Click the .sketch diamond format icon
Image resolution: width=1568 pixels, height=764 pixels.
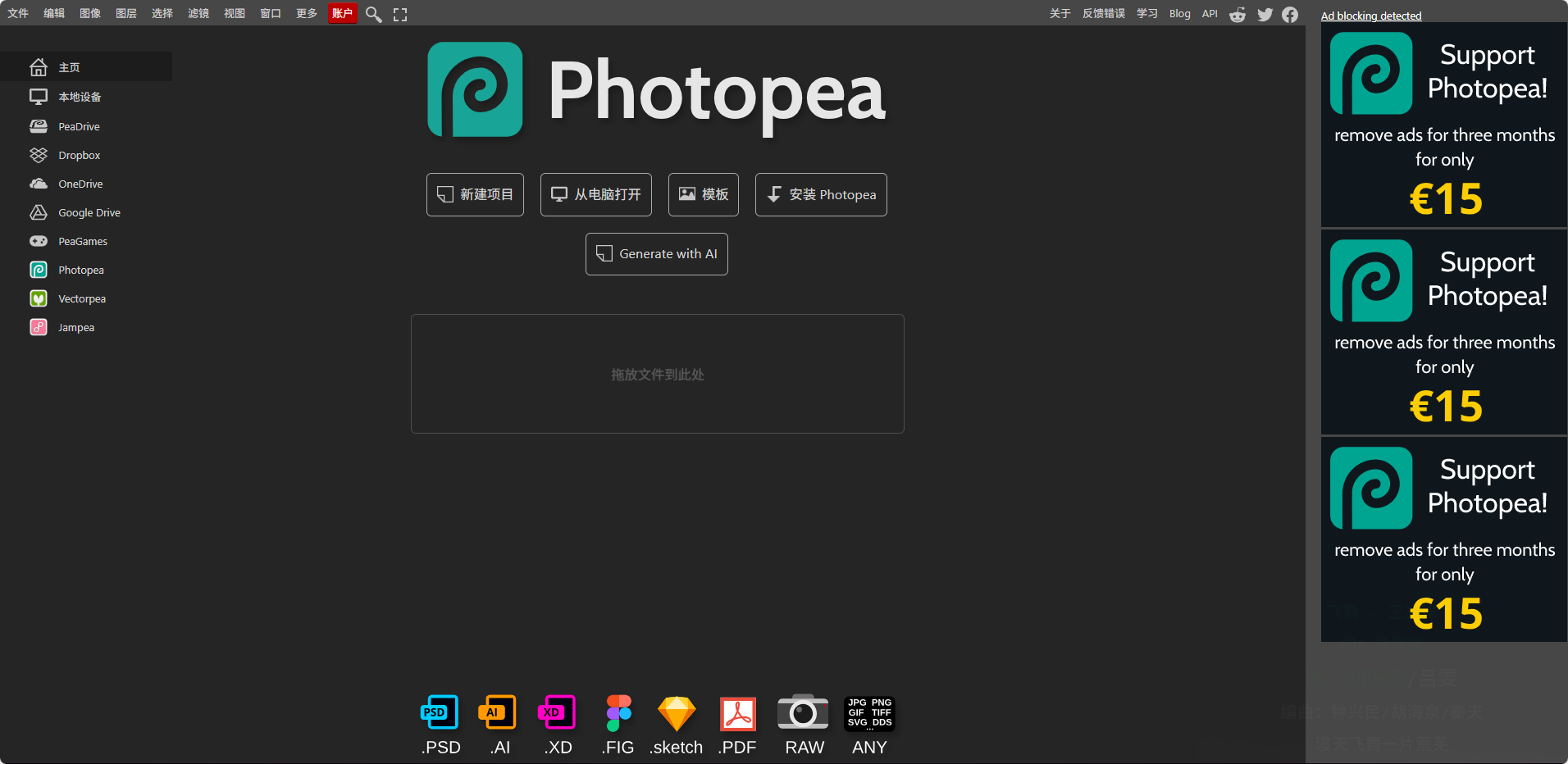(677, 713)
